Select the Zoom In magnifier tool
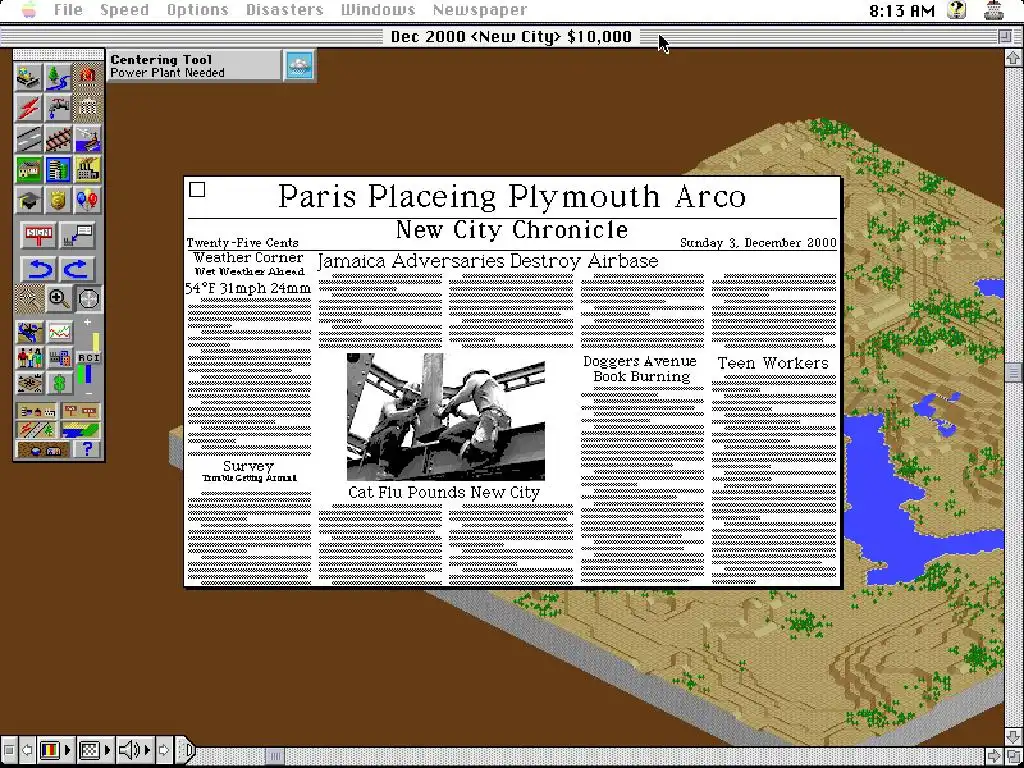1024x768 pixels. (58, 299)
